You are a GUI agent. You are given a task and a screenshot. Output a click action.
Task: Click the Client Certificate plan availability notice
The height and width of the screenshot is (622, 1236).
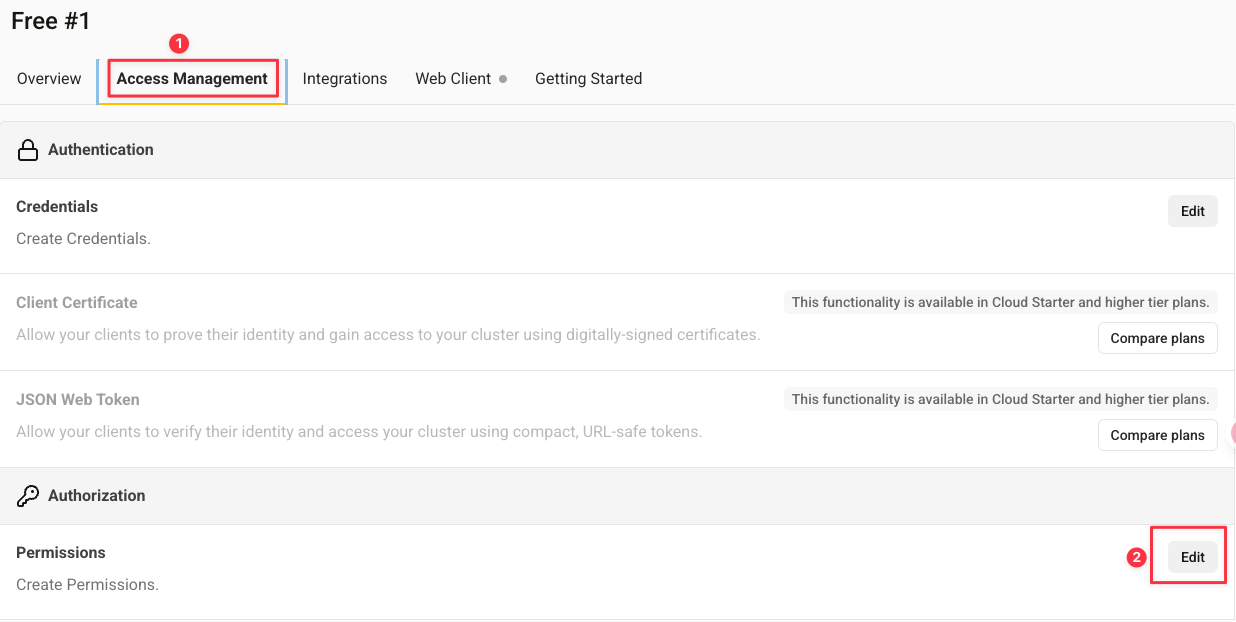pos(1000,302)
